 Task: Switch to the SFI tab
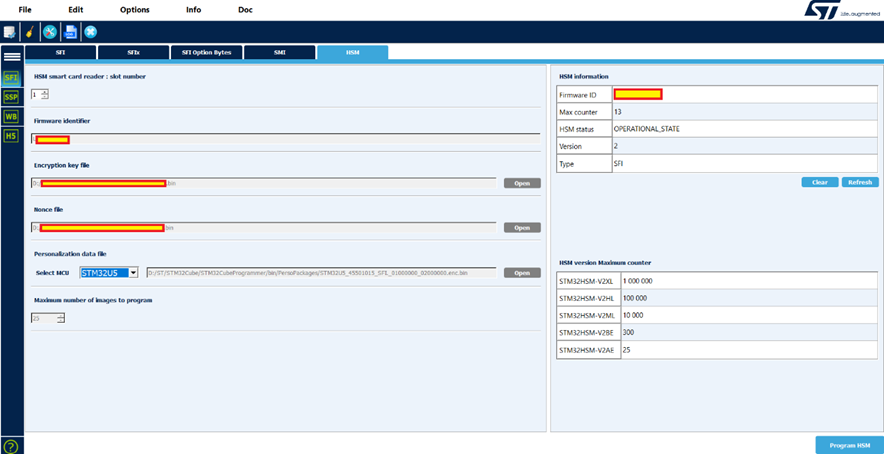click(x=60, y=52)
